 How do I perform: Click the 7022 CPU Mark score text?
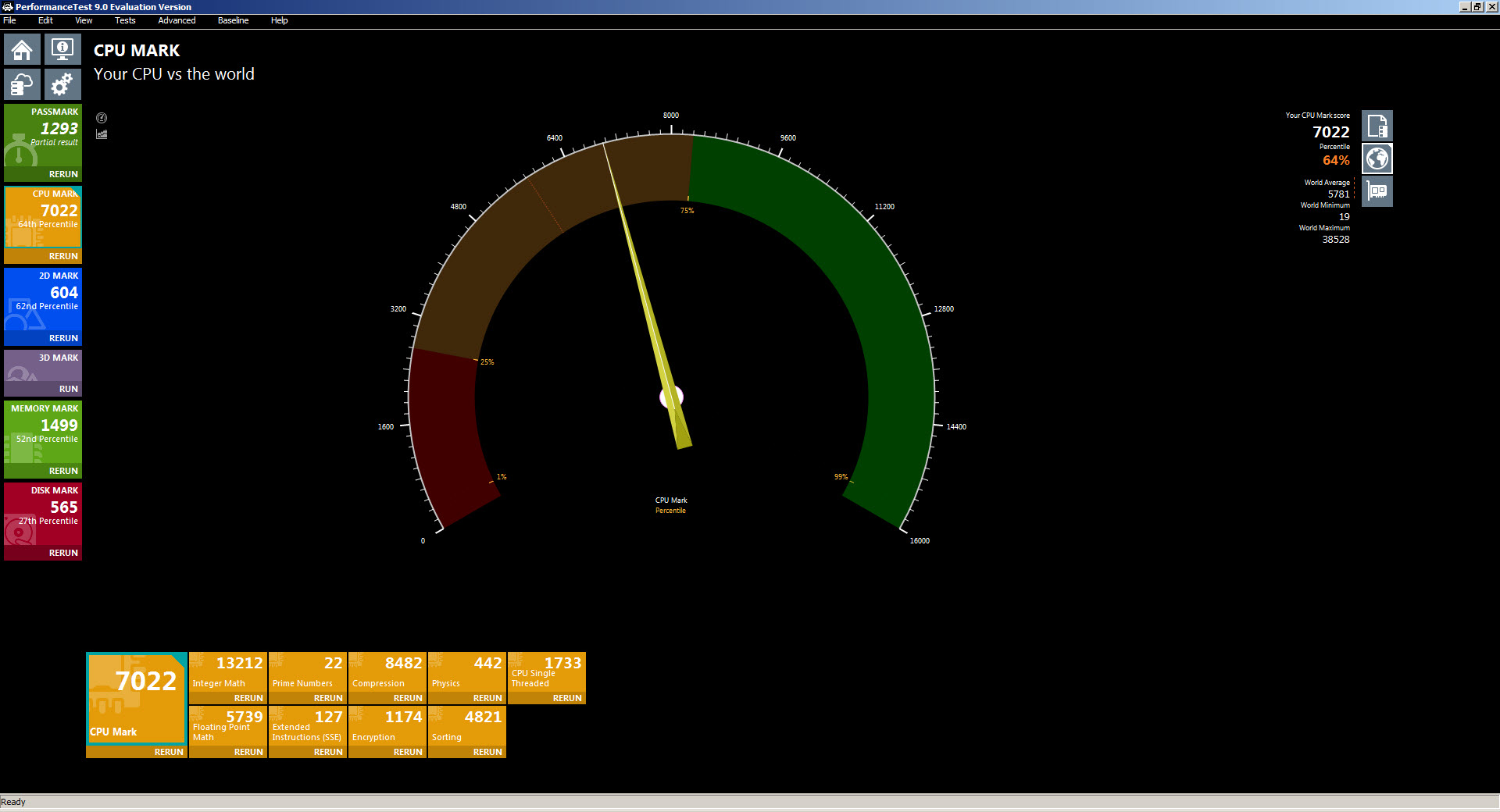tap(1330, 132)
